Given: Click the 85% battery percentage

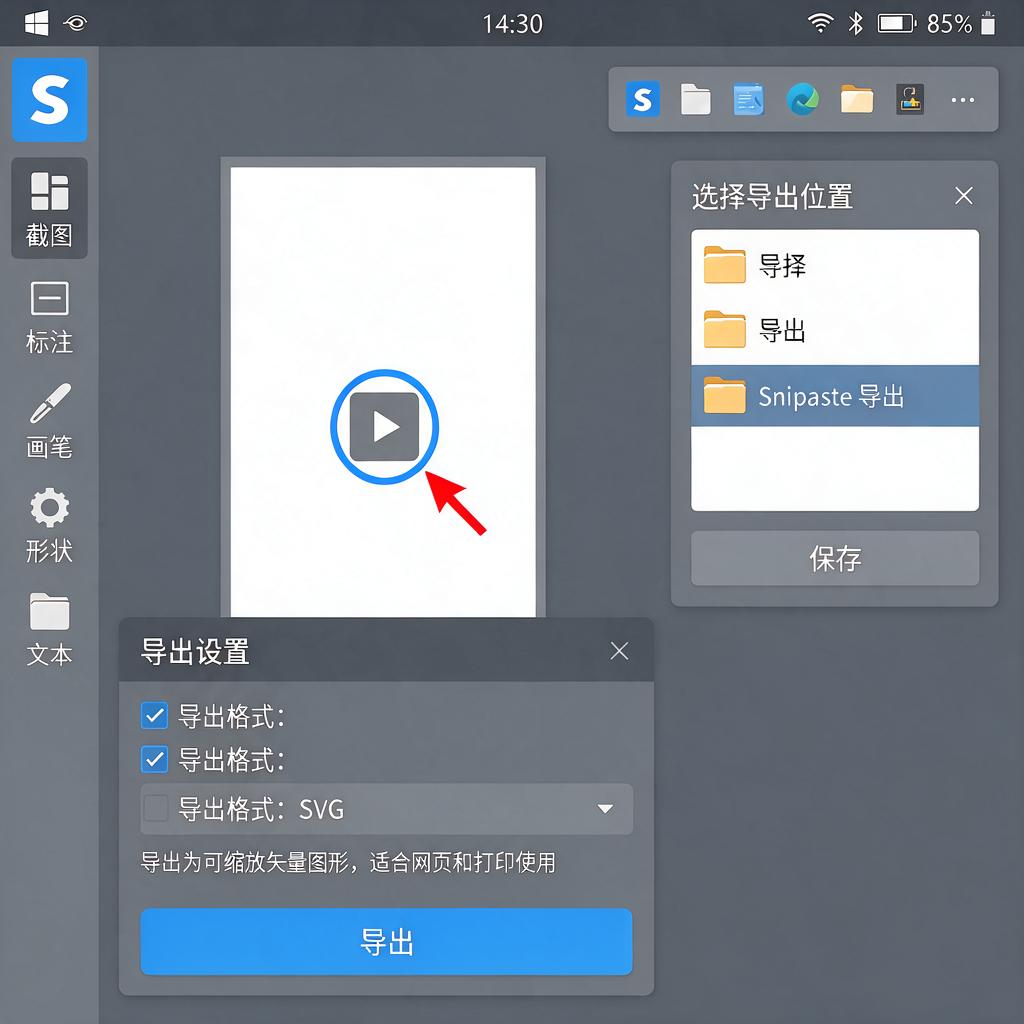Looking at the screenshot, I should point(949,24).
